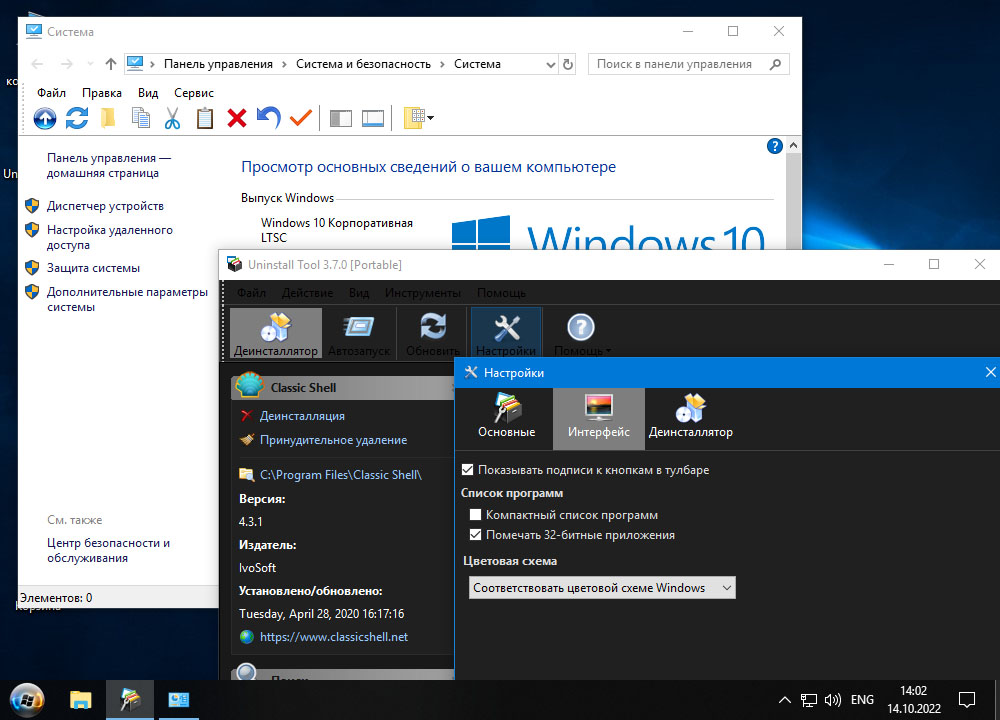1000x720 pixels.
Task: Close the Настройки dialog
Action: (990, 372)
